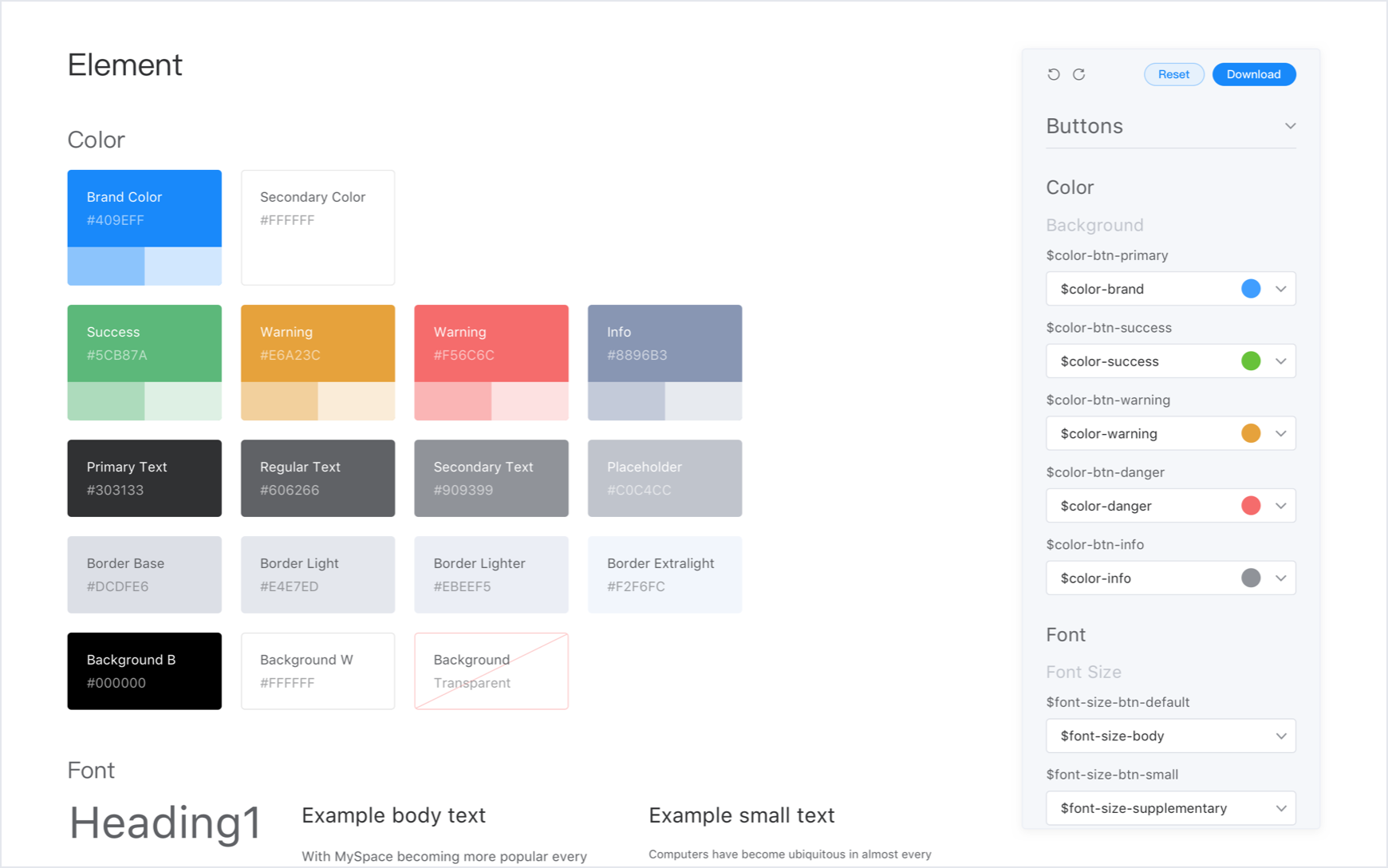This screenshot has width=1388, height=868.
Task: Click the blue dot next to $color-brand
Action: pos(1251,288)
